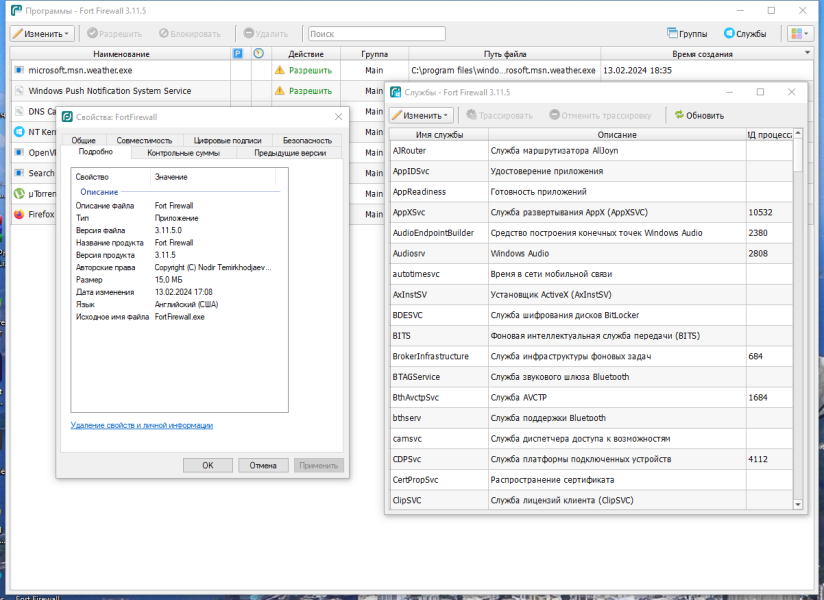Click the Трассировать button in Службы window

[x=499, y=115]
